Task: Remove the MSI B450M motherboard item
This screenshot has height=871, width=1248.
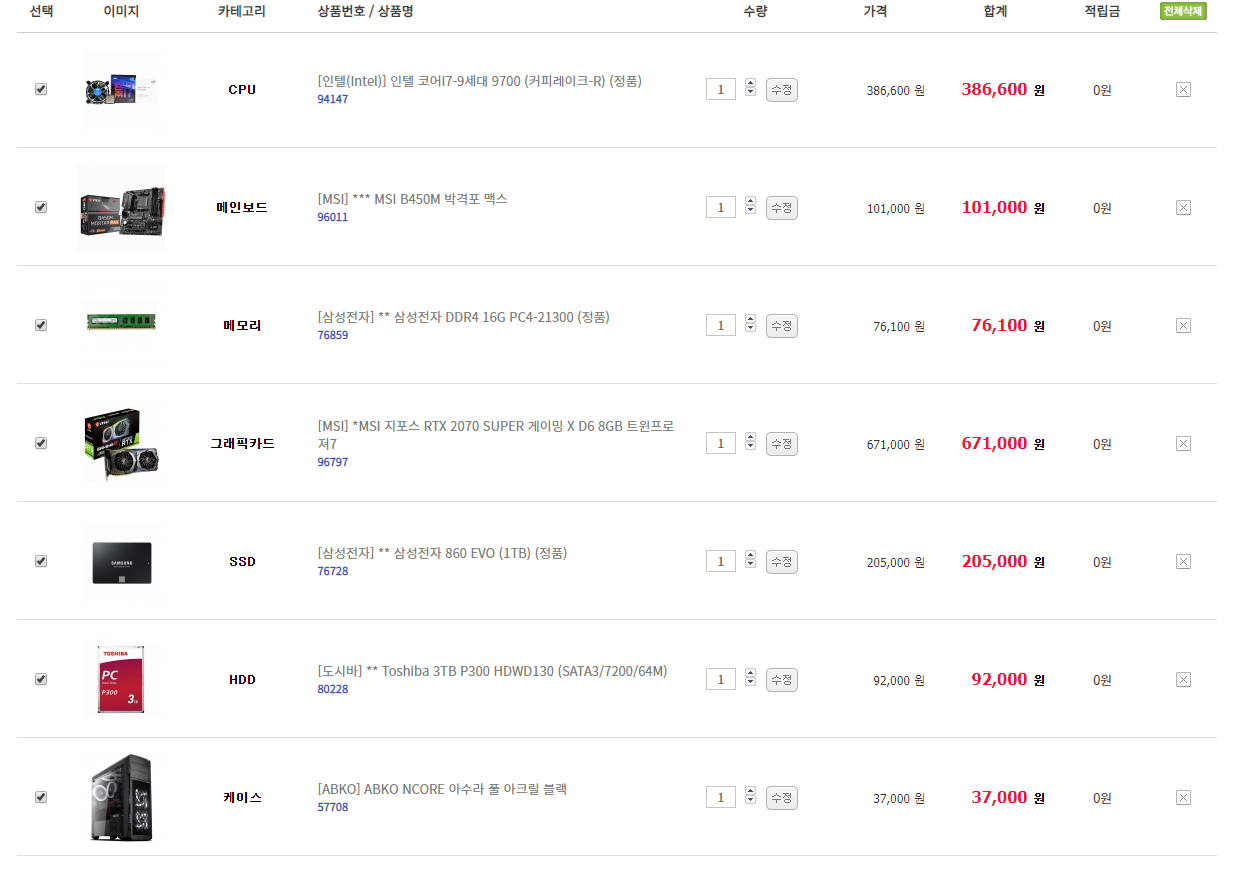Action: coord(1183,208)
